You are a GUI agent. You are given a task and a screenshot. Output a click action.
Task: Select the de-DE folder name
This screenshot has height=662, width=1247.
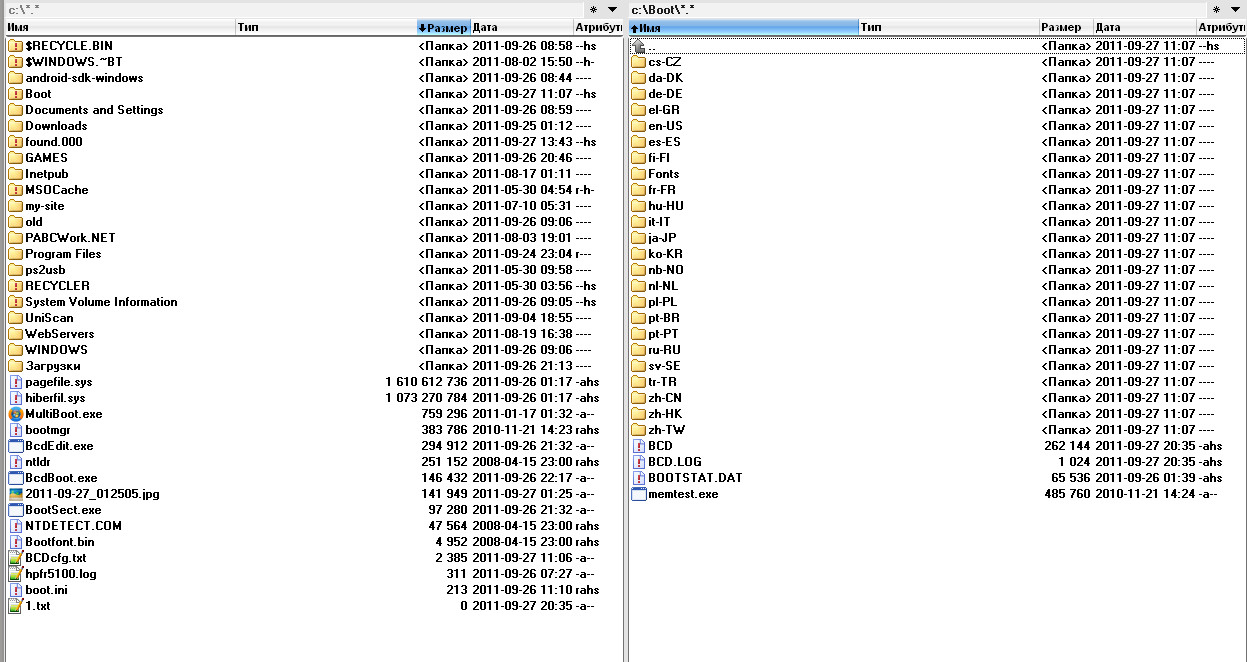[666, 94]
